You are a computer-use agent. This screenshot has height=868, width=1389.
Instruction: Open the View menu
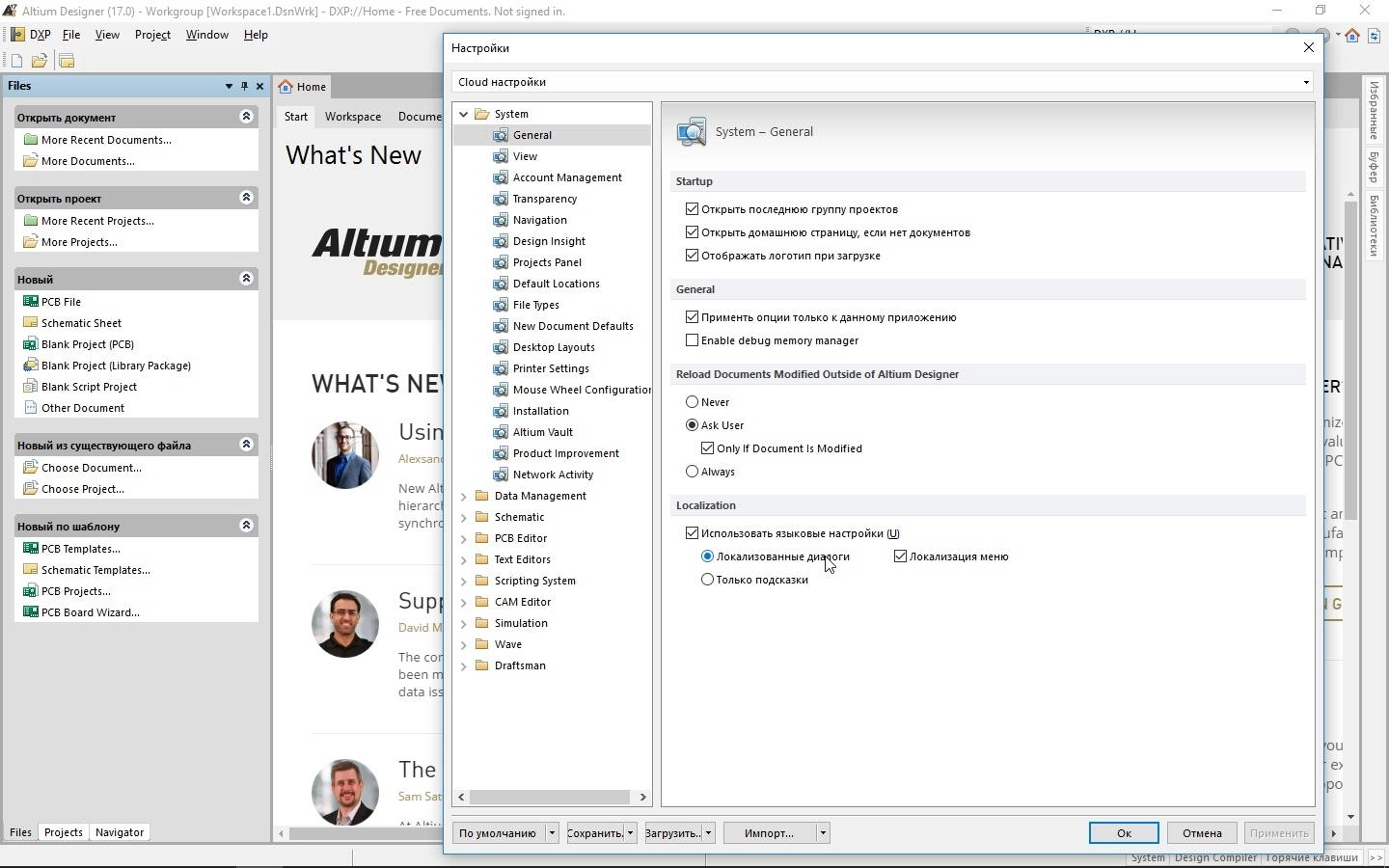click(107, 35)
